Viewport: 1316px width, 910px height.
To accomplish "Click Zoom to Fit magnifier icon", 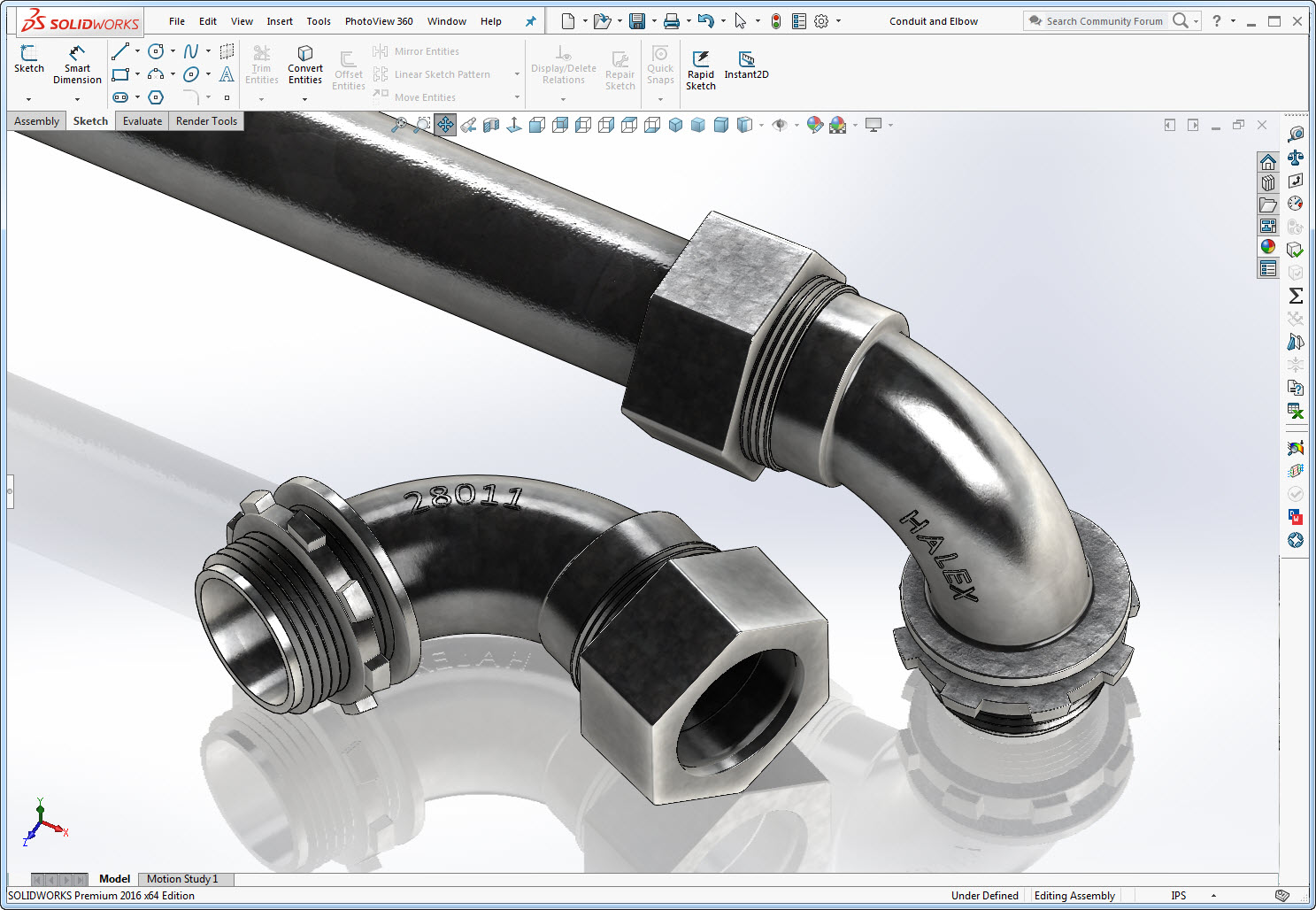I will [x=399, y=125].
